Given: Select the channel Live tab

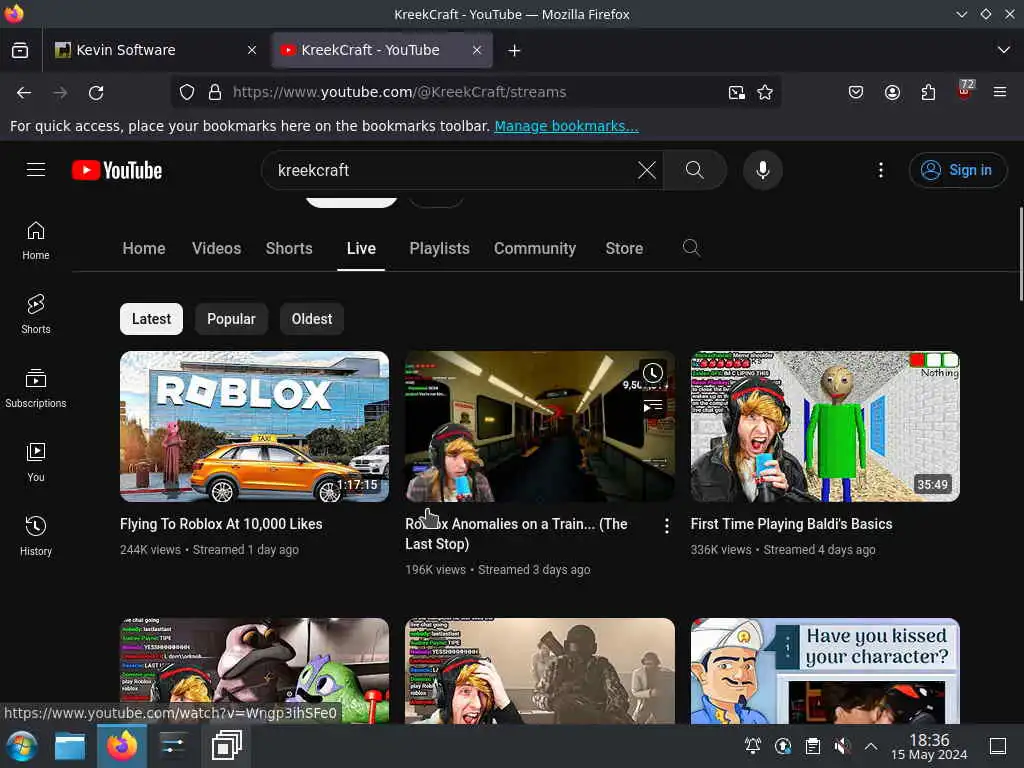Looking at the screenshot, I should pyautogui.click(x=361, y=248).
